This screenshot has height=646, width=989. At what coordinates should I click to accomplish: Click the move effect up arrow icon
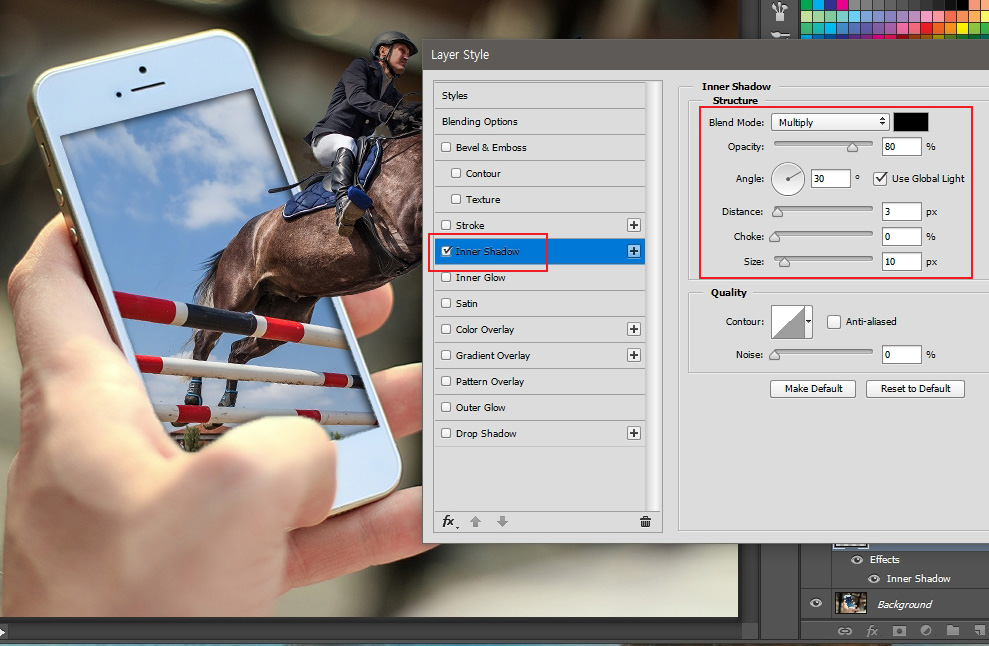476,522
